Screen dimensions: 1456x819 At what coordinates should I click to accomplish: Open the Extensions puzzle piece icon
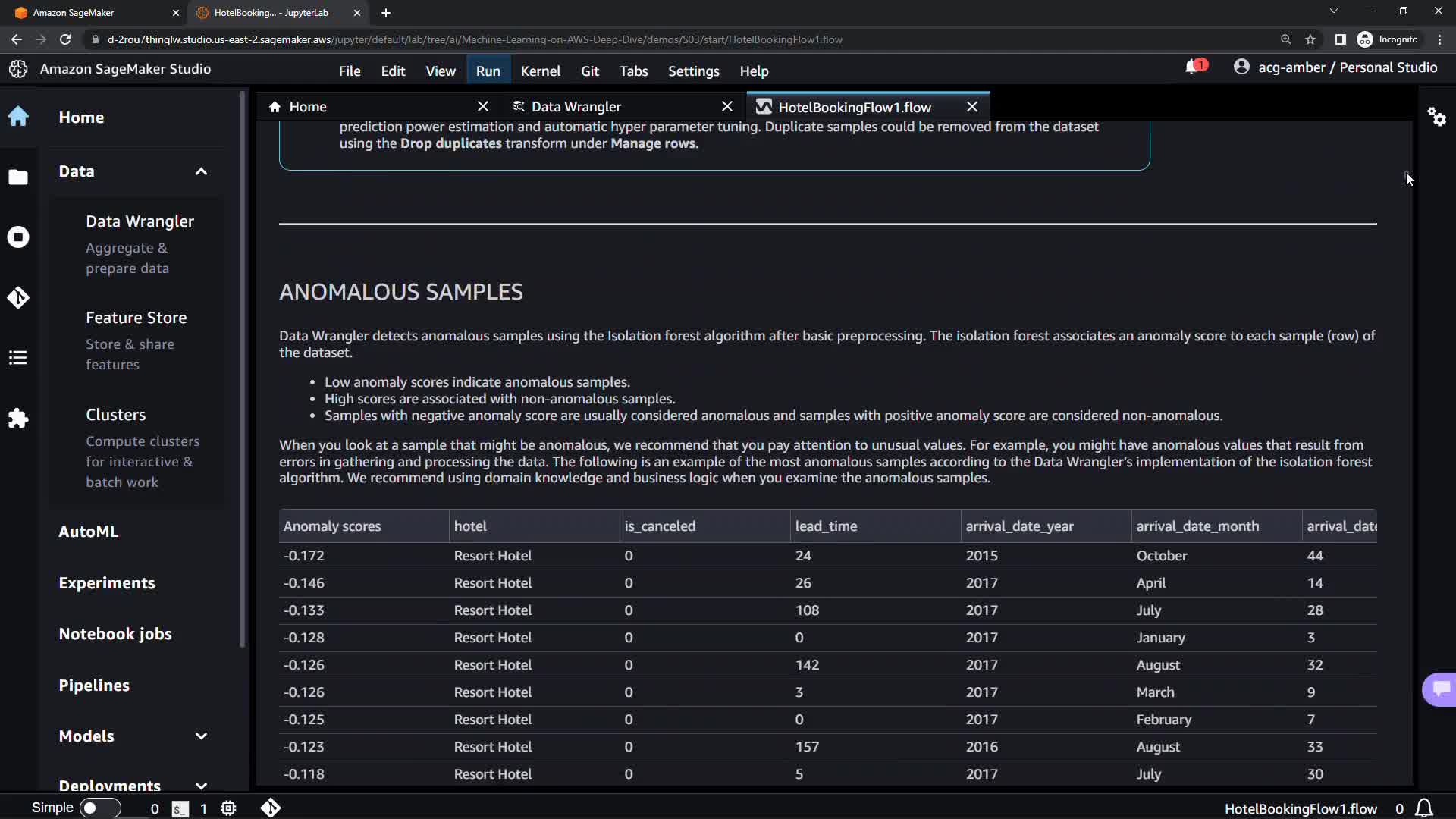(18, 419)
